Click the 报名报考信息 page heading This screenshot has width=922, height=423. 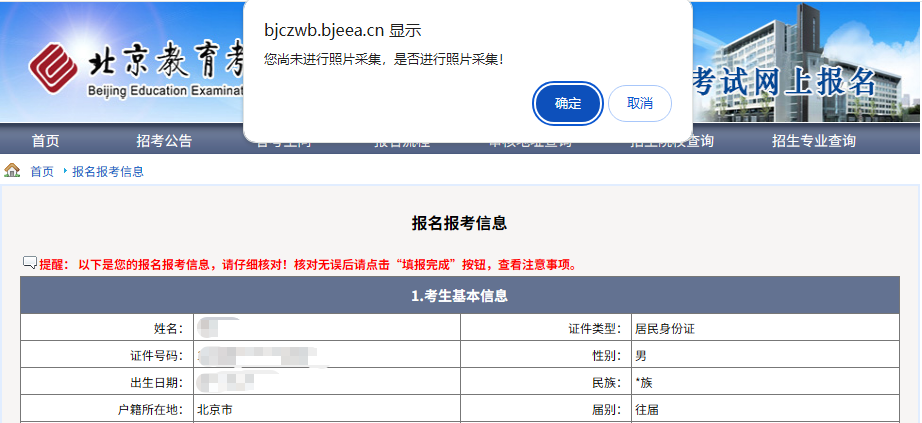tap(460, 223)
